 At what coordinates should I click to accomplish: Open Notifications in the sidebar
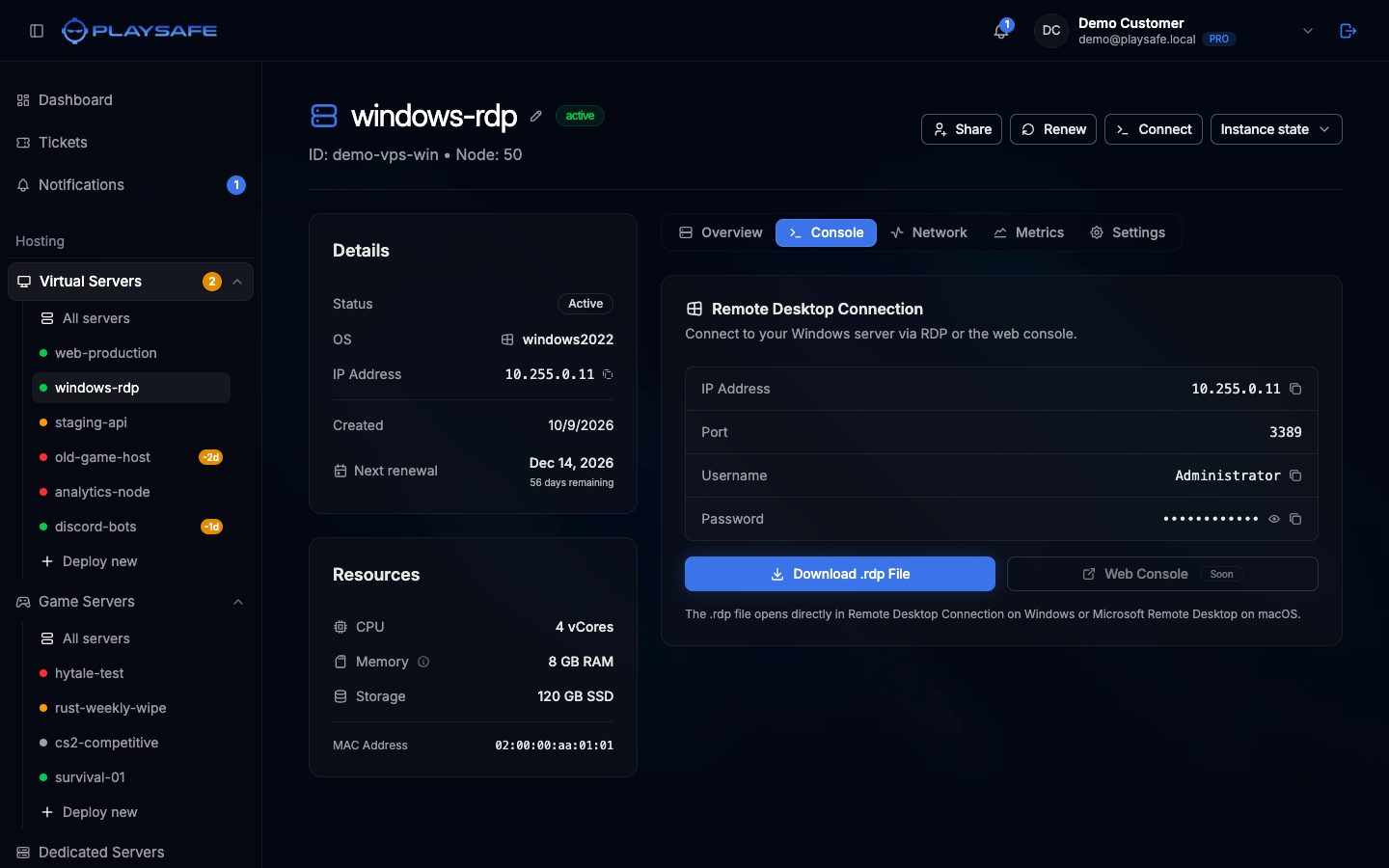click(131, 185)
